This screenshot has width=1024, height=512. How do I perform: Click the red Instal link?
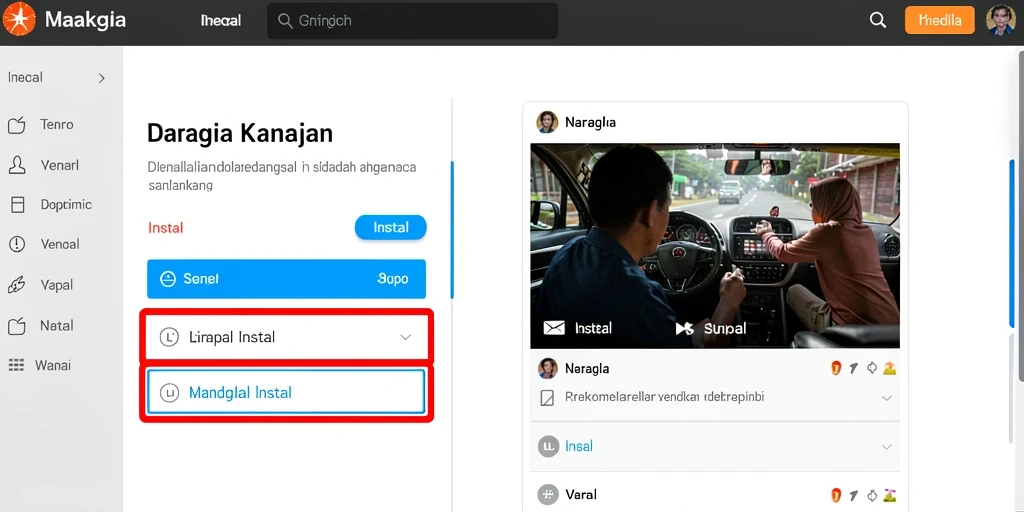[166, 228]
